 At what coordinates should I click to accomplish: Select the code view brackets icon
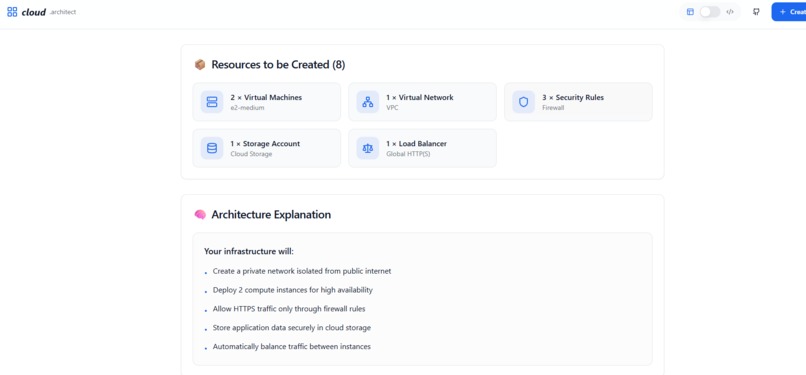coord(730,12)
